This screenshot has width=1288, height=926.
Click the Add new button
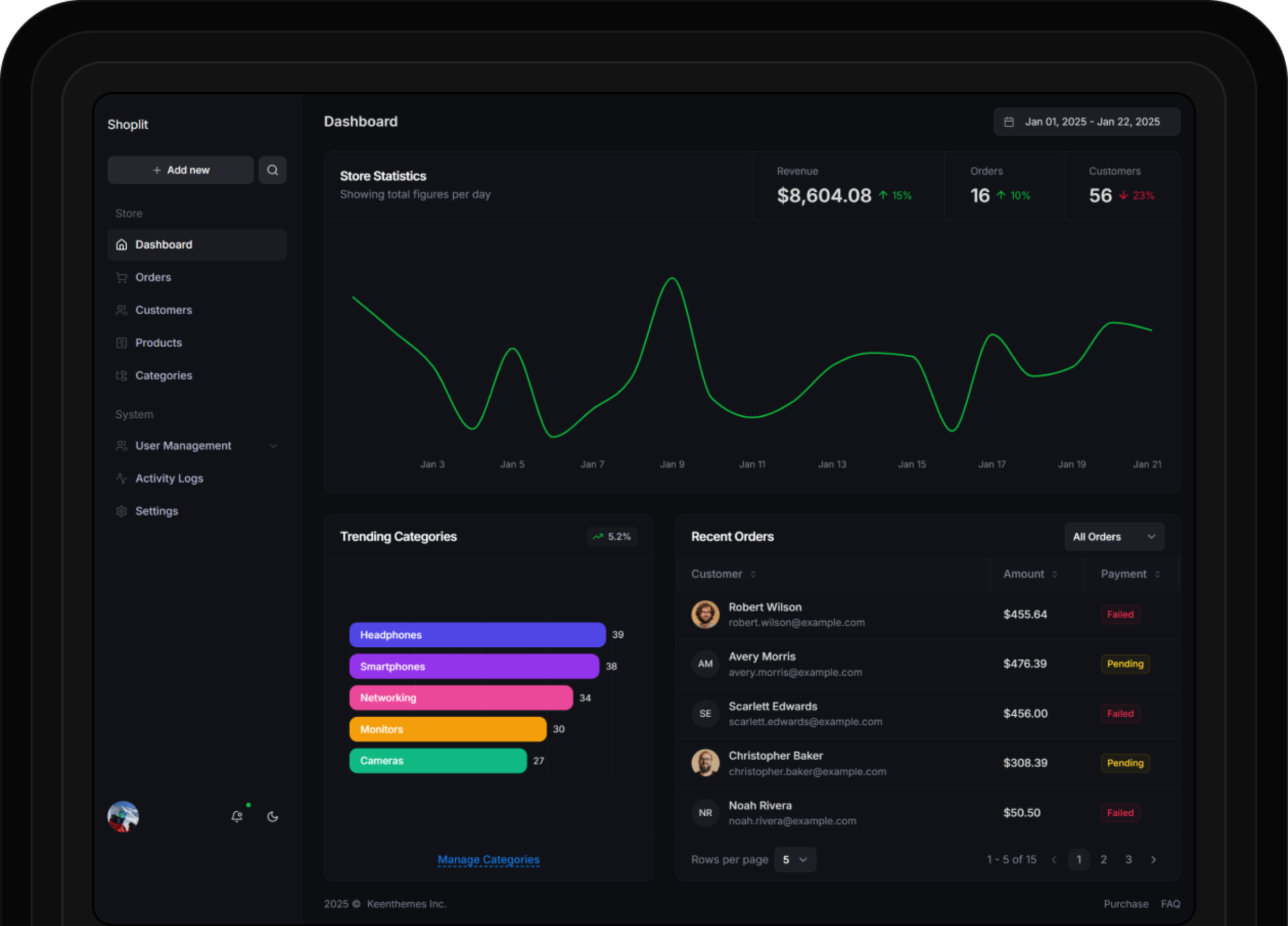(x=180, y=170)
